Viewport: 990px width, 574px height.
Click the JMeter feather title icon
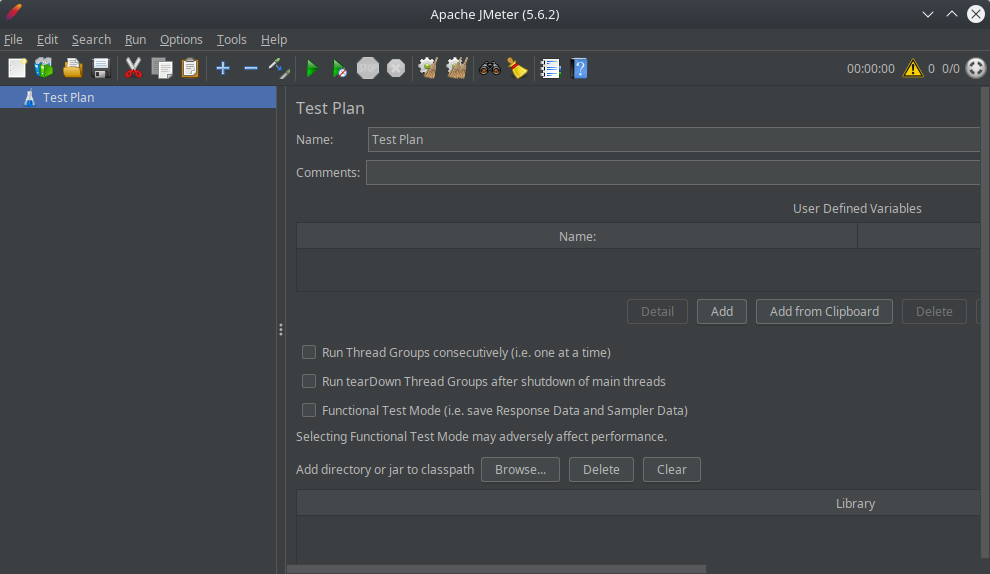[x=13, y=13]
